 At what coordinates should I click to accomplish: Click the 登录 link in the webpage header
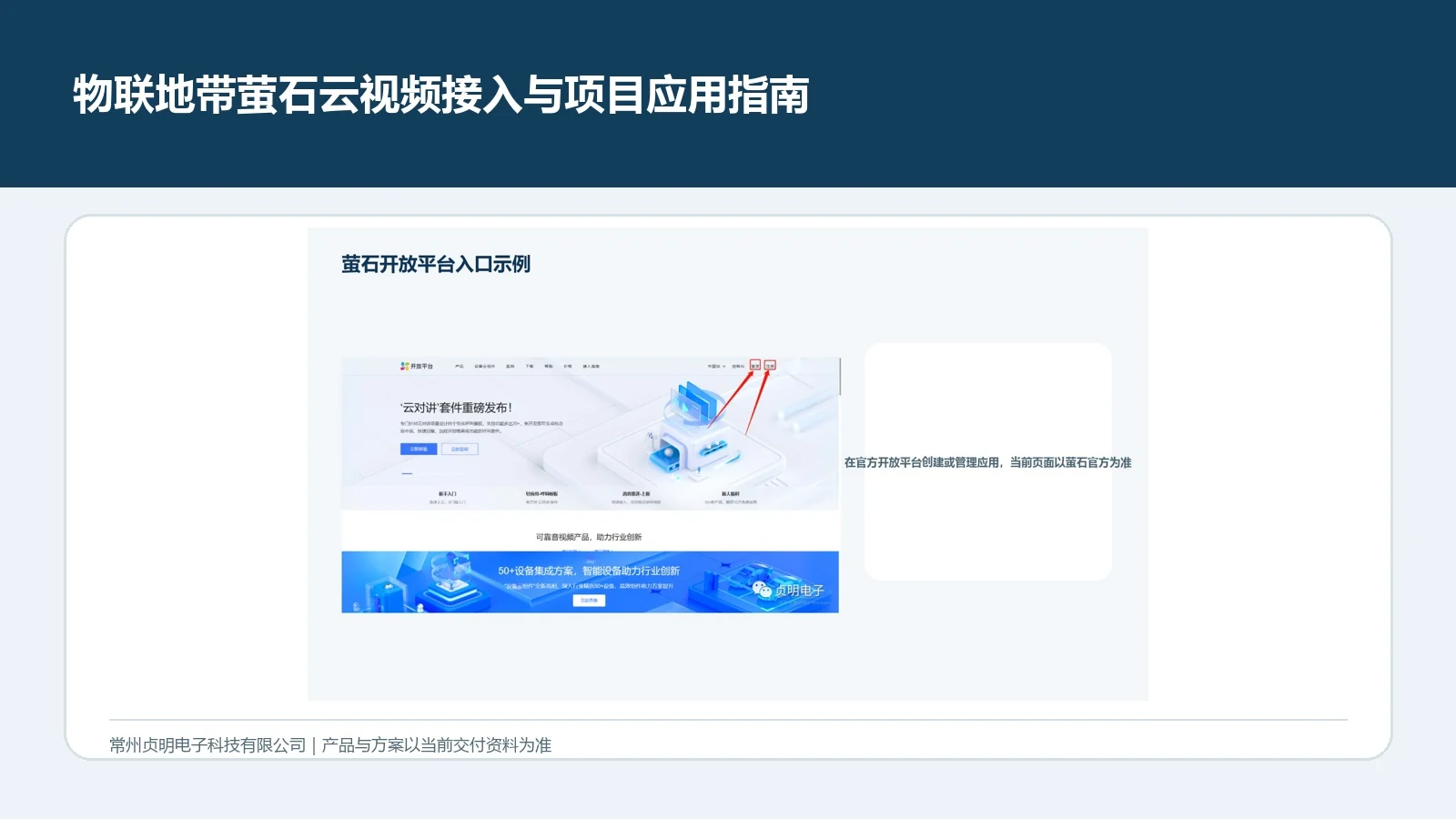(x=755, y=366)
